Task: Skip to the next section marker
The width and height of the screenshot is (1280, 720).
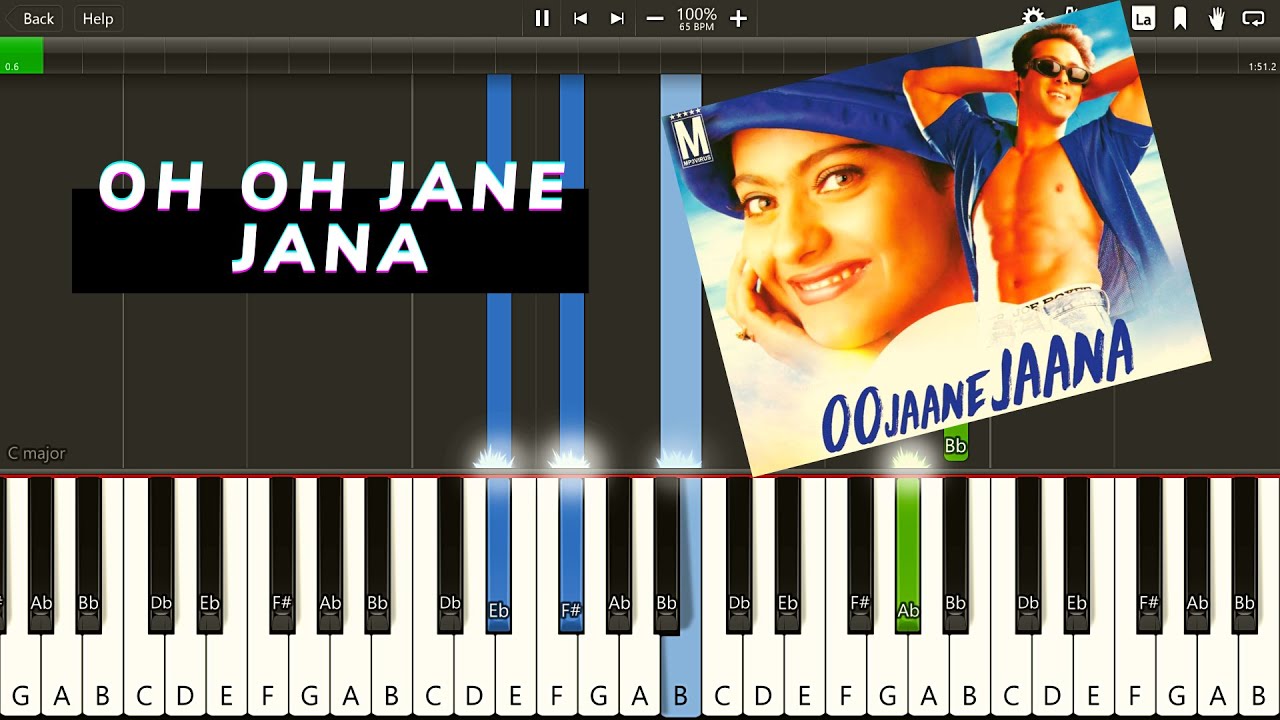Action: [617, 18]
